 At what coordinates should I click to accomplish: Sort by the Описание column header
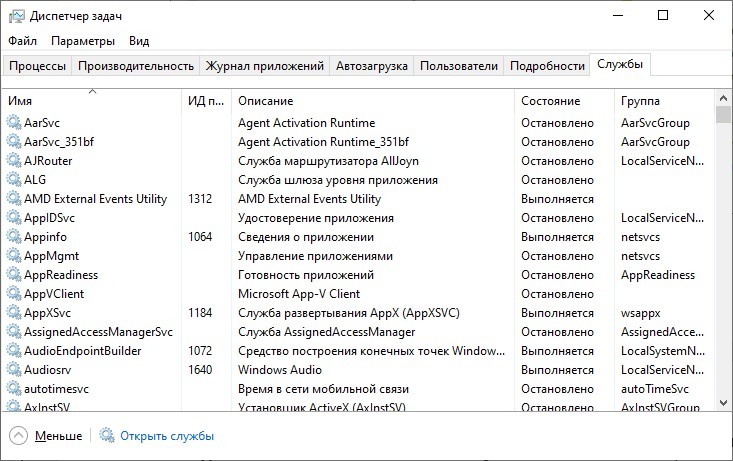(373, 101)
